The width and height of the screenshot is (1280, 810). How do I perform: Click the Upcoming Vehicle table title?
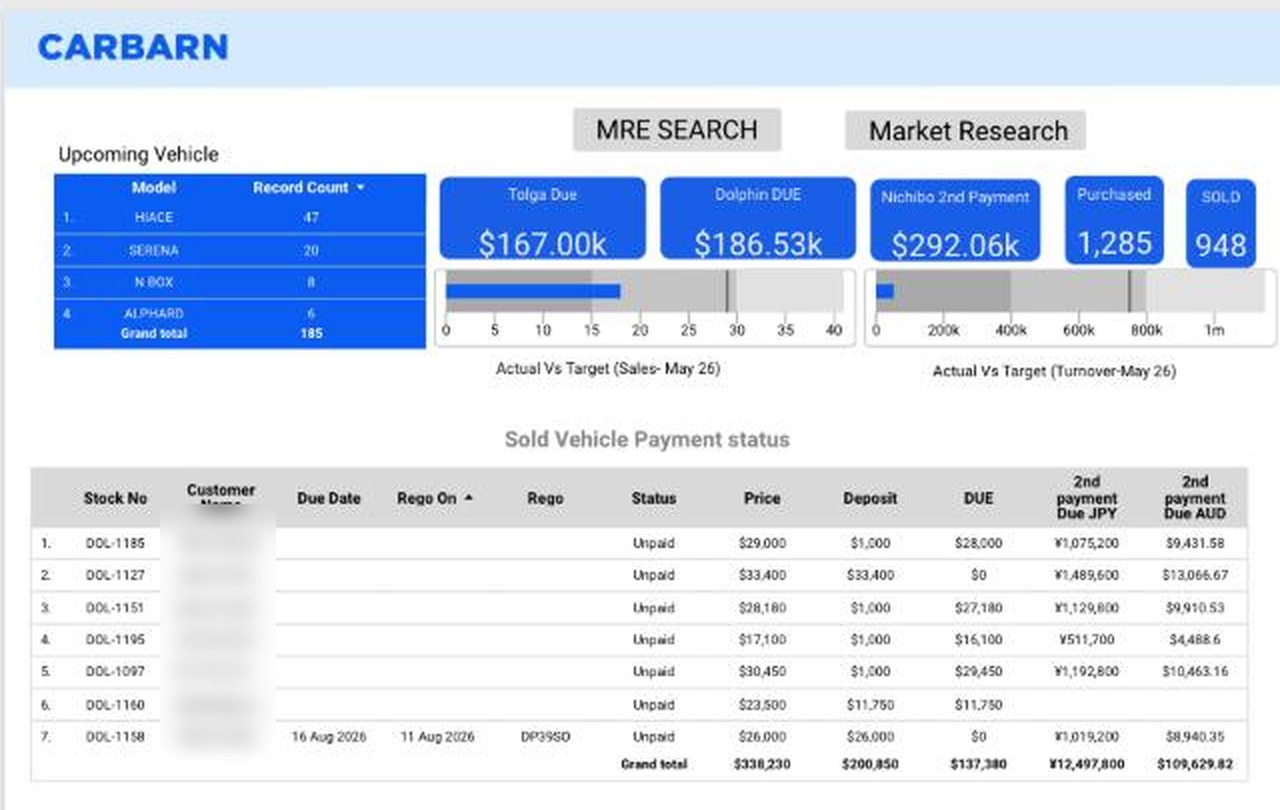[138, 155]
